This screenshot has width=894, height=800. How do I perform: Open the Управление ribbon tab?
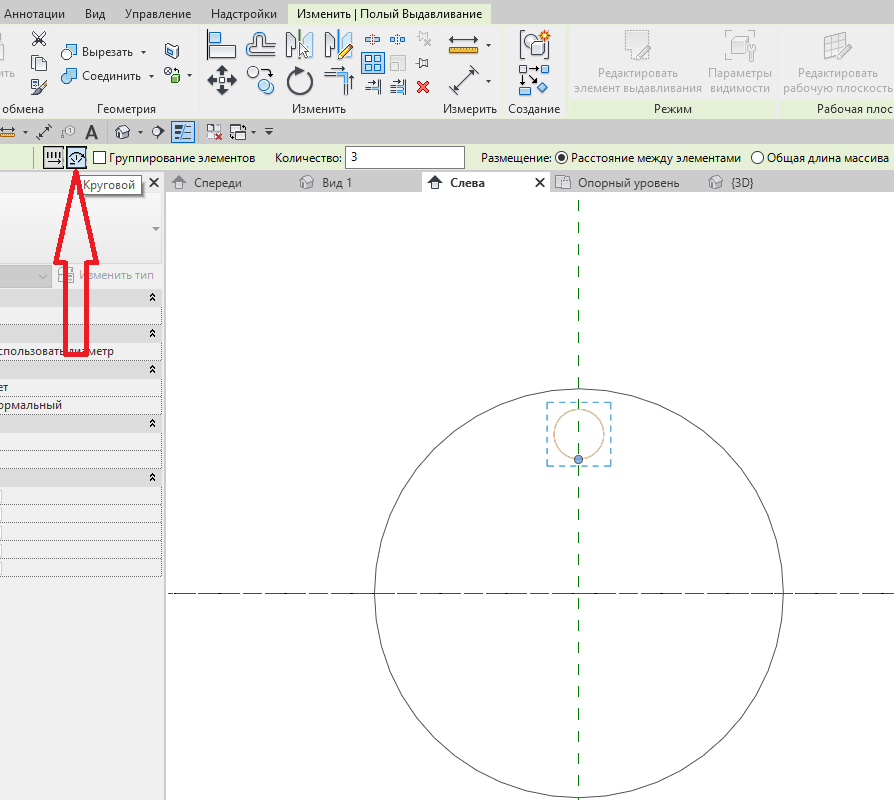(x=158, y=14)
